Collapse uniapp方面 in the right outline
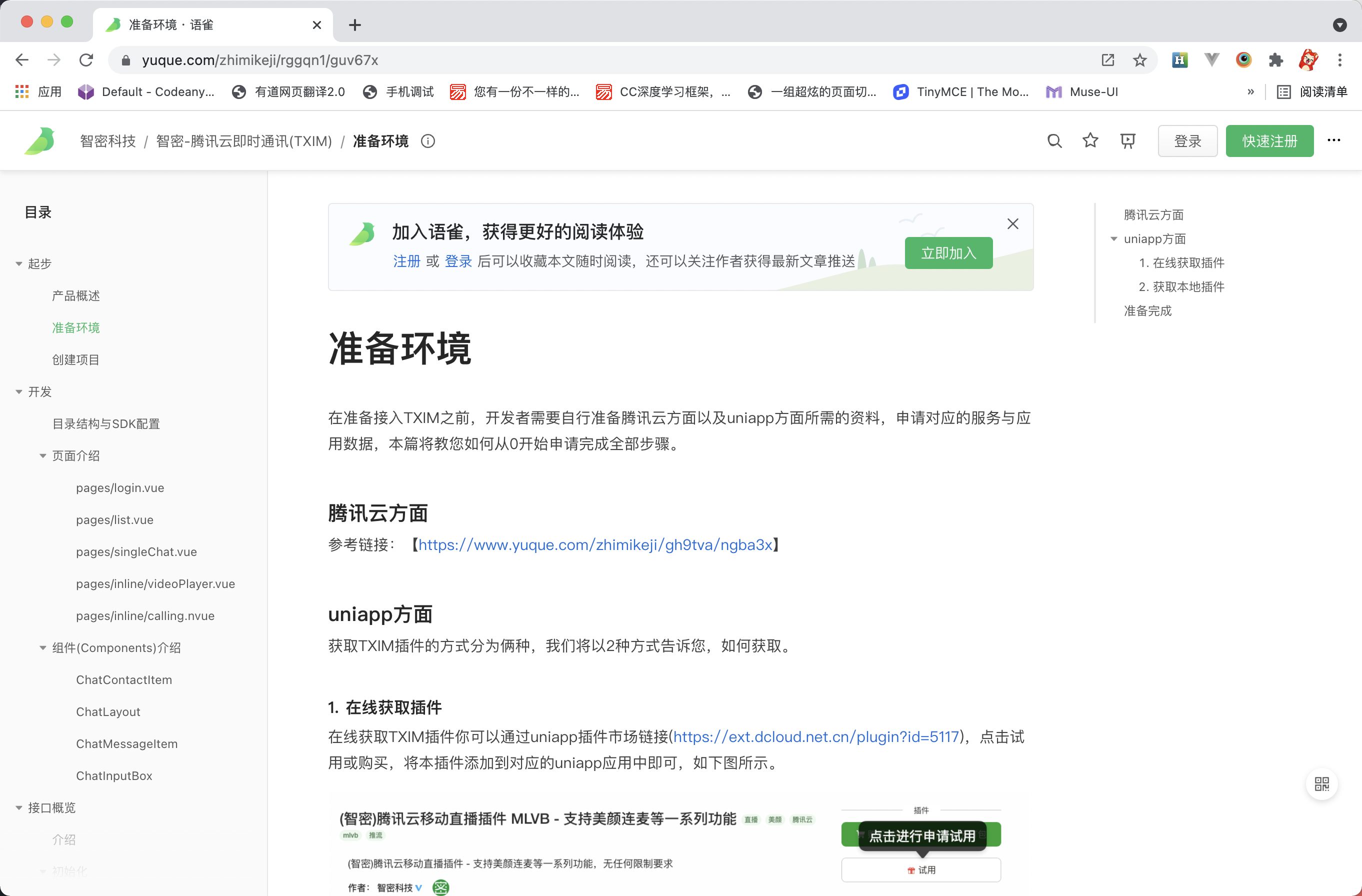 pyautogui.click(x=1113, y=238)
